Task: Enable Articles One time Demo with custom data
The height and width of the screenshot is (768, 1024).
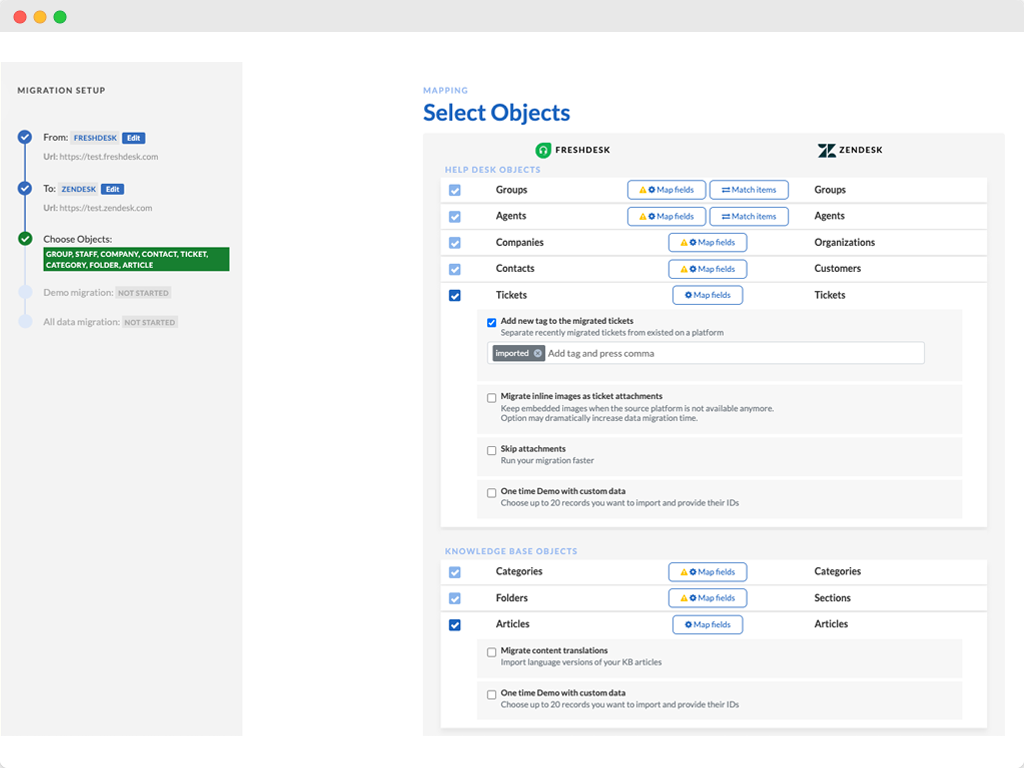Action: [x=491, y=695]
